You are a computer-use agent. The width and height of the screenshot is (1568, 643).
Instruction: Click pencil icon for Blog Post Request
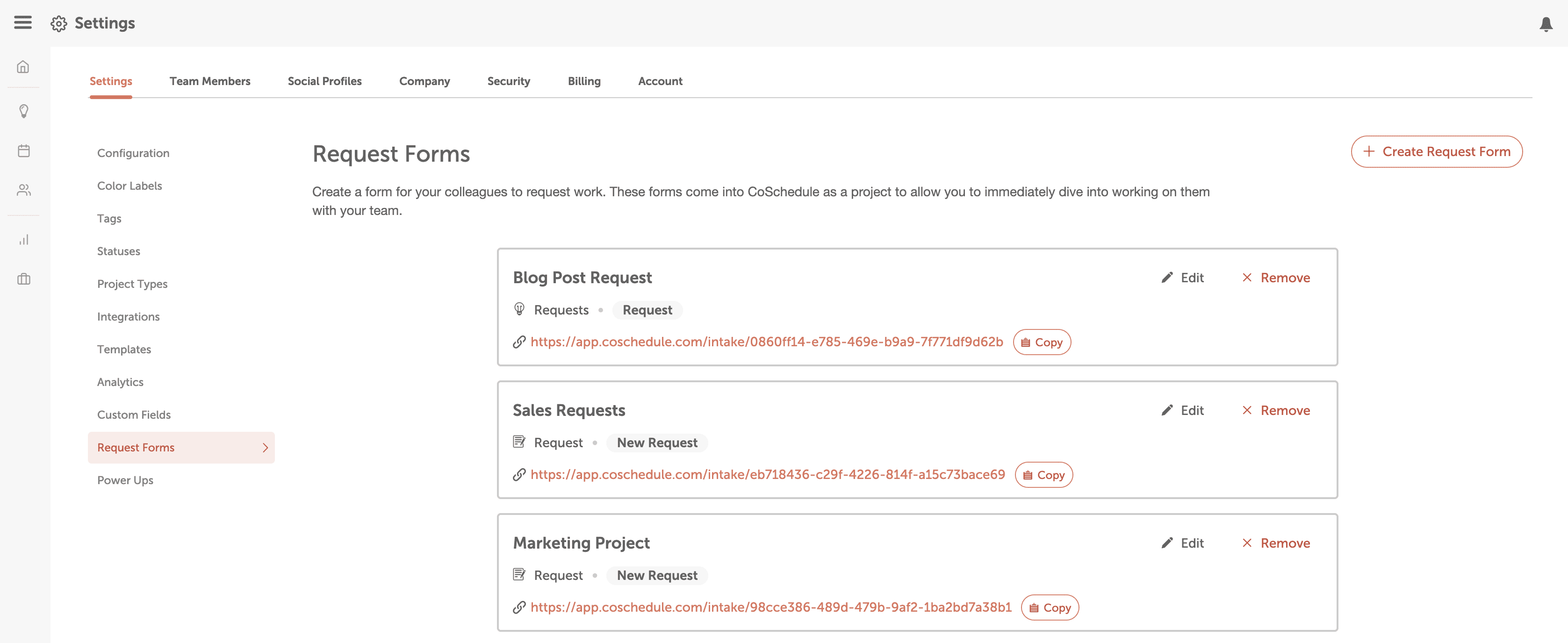1166,278
